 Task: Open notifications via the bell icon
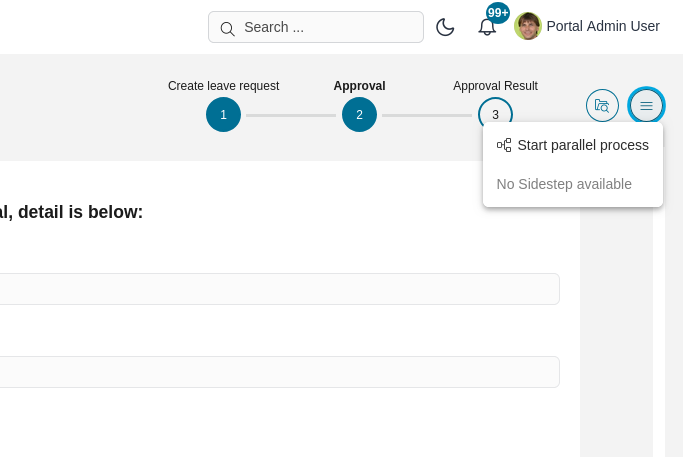point(487,28)
